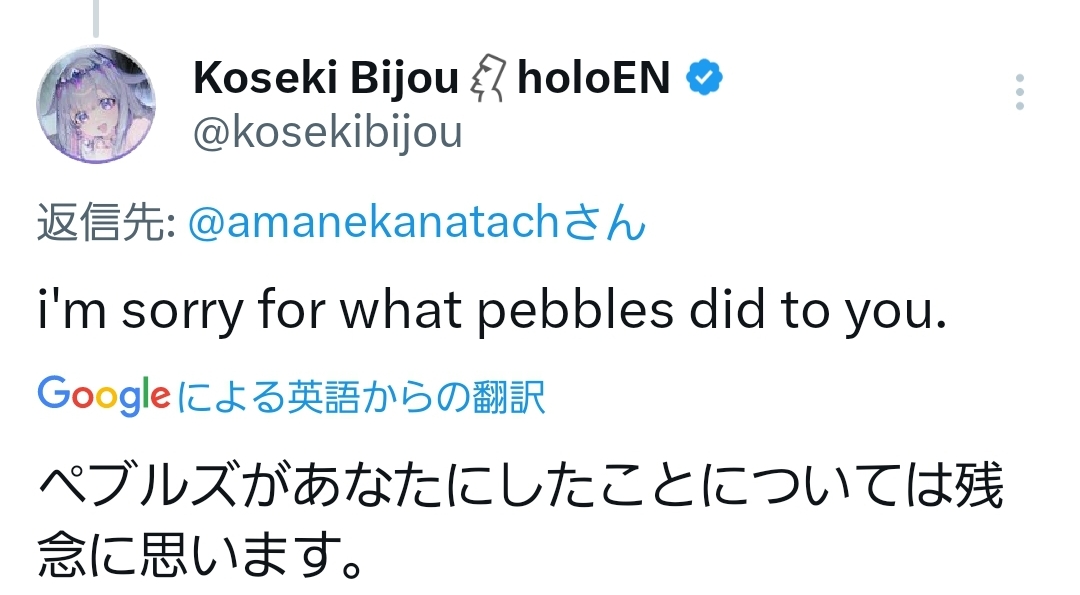Click "holoEN" in the display name
Image resolution: width=1080 pixels, height=595 pixels.
click(x=594, y=78)
